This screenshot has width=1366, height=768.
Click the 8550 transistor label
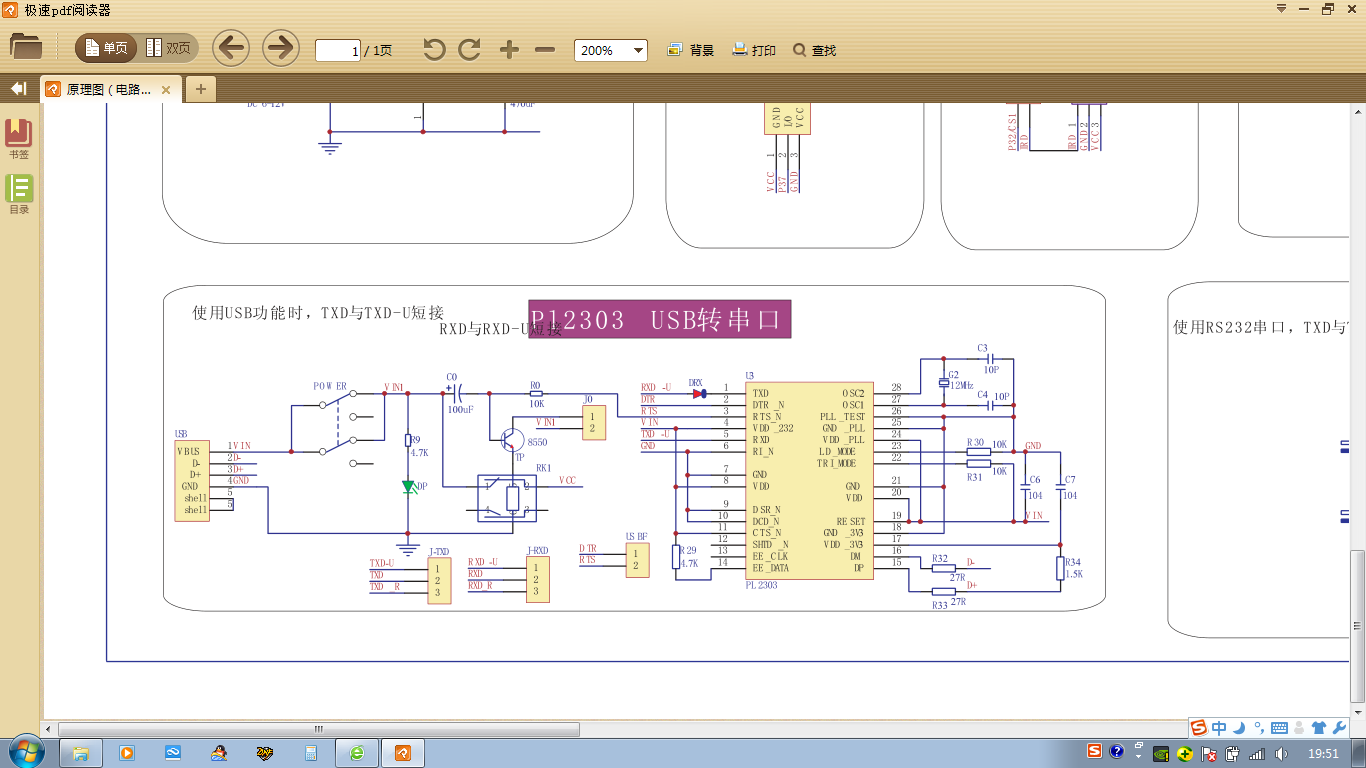pyautogui.click(x=537, y=442)
